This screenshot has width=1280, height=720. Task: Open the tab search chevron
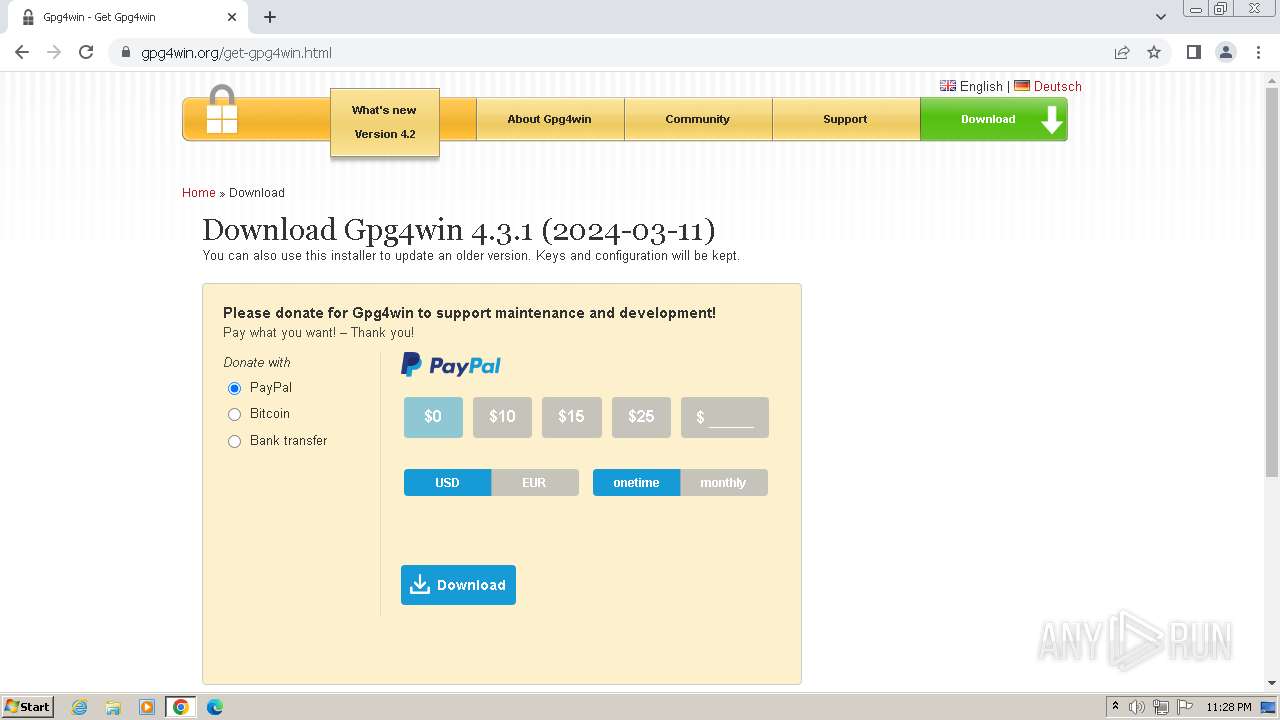1161,17
